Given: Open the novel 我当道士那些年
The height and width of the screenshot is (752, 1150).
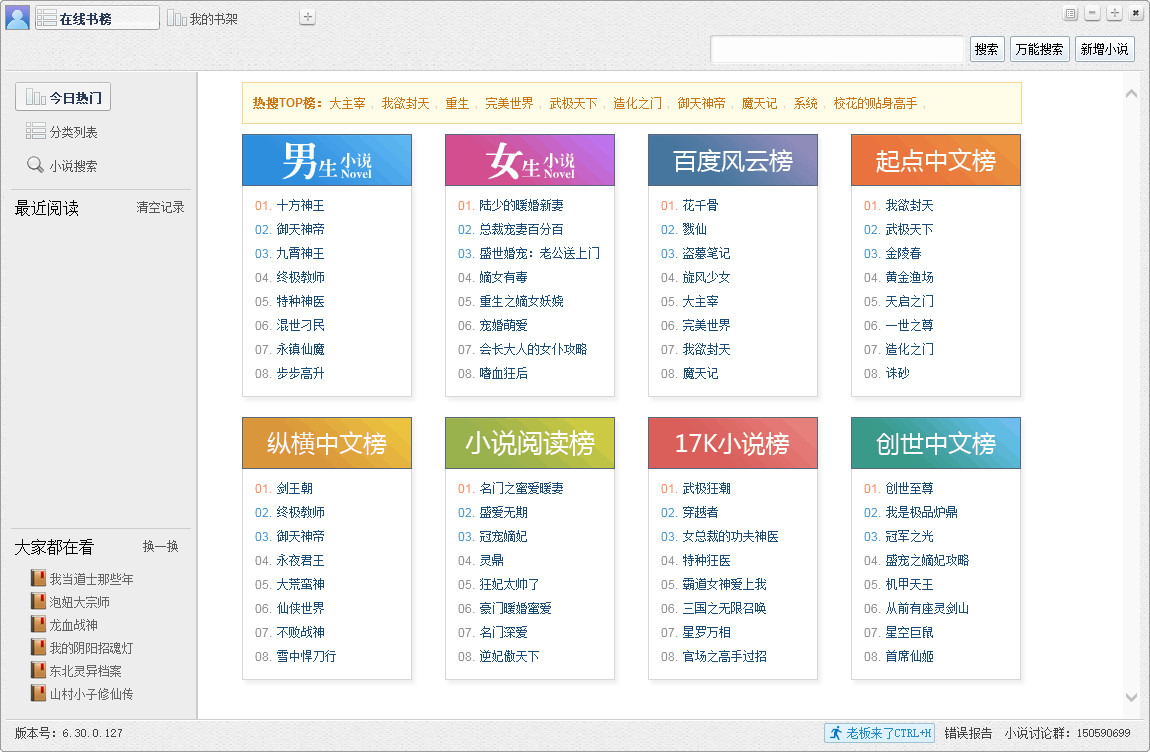Looking at the screenshot, I should [x=92, y=580].
